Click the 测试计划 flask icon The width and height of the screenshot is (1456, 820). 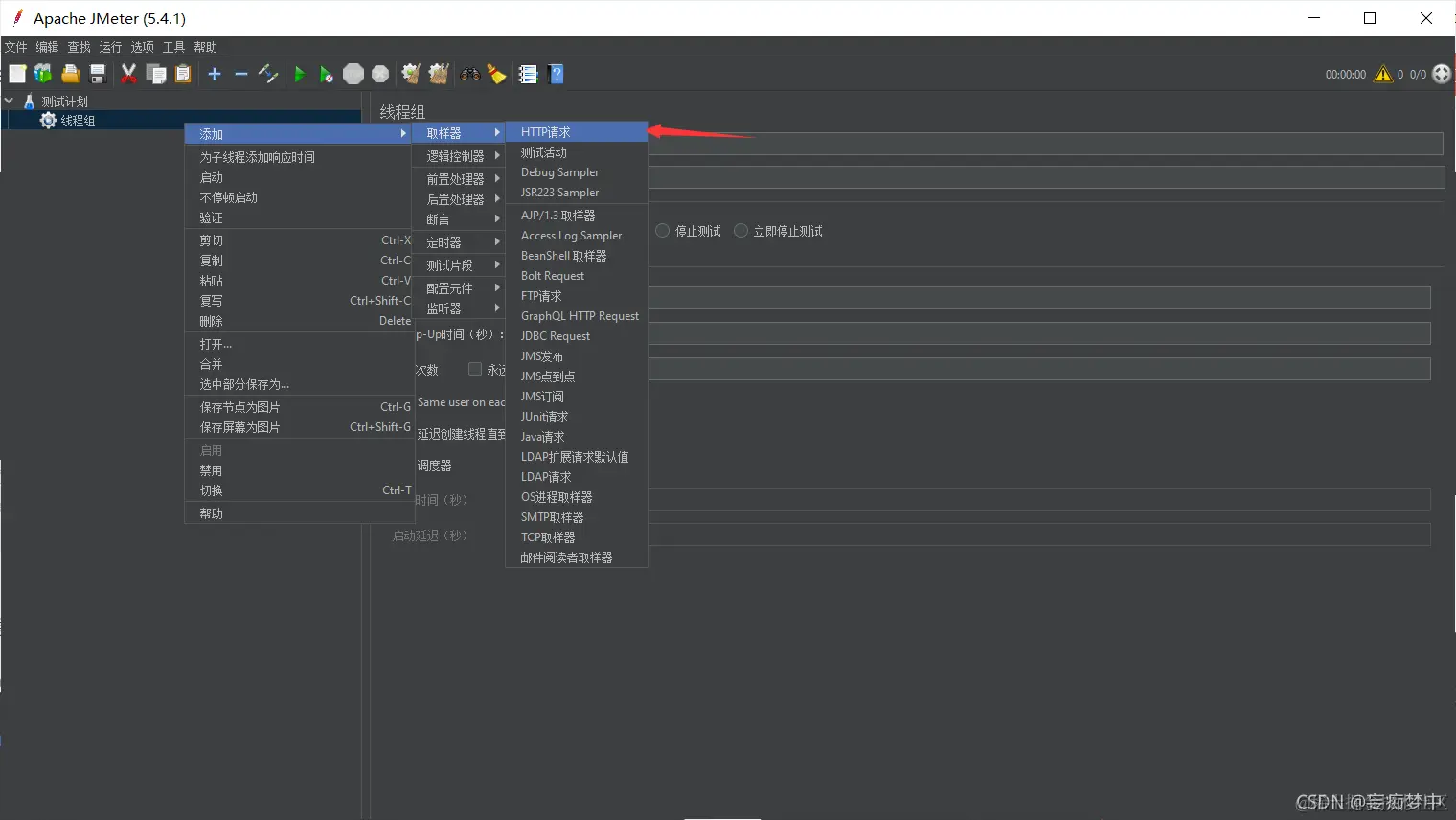click(x=29, y=102)
